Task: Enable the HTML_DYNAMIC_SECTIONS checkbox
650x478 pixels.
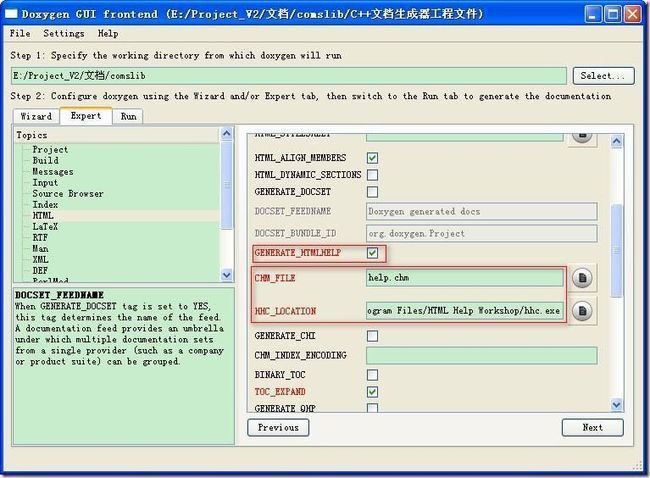Action: (x=372, y=175)
